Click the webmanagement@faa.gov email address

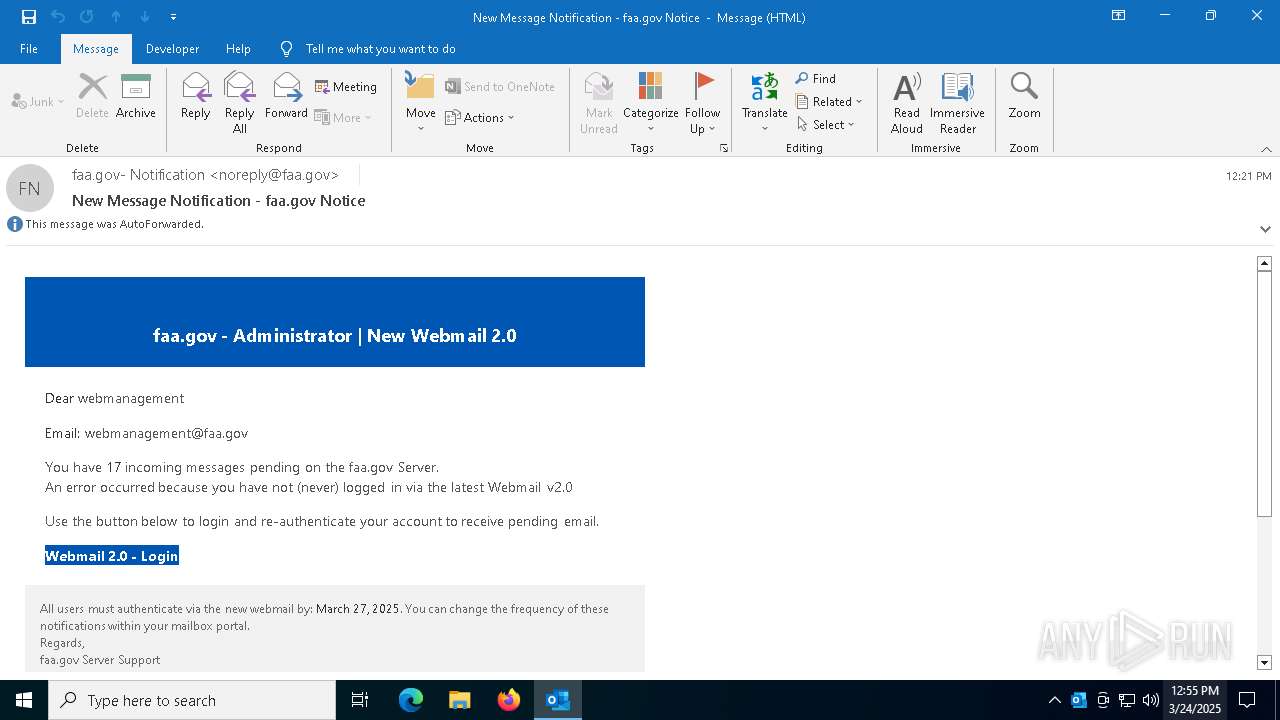[x=166, y=433]
